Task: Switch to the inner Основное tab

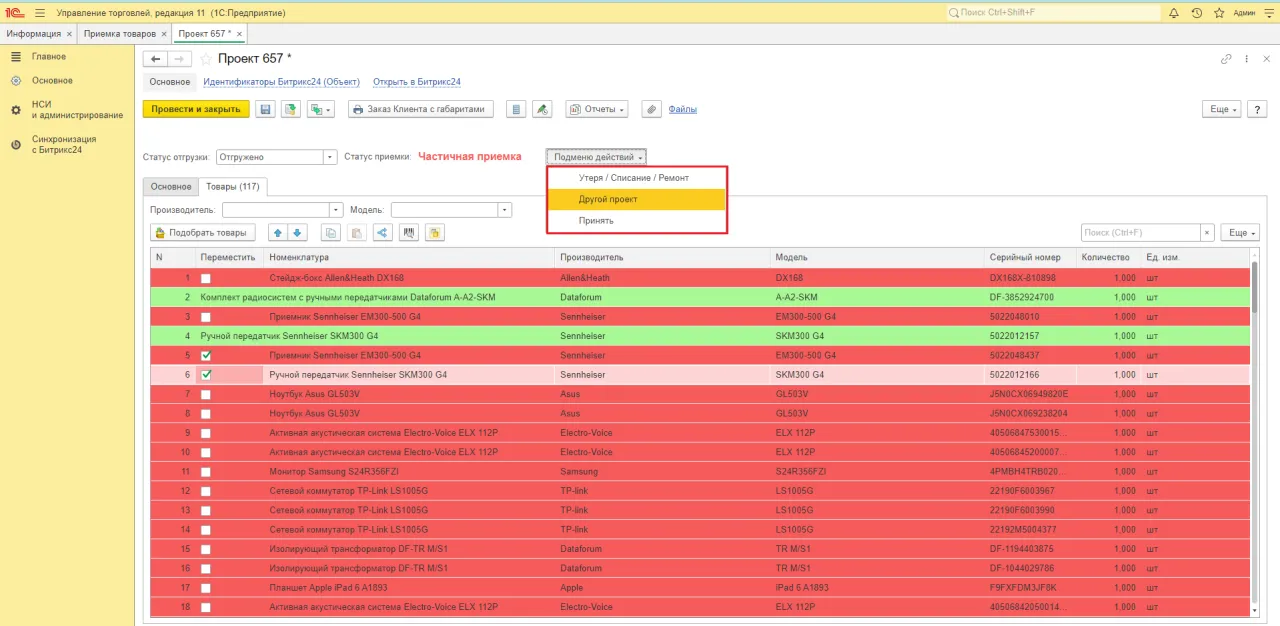Action: point(171,187)
